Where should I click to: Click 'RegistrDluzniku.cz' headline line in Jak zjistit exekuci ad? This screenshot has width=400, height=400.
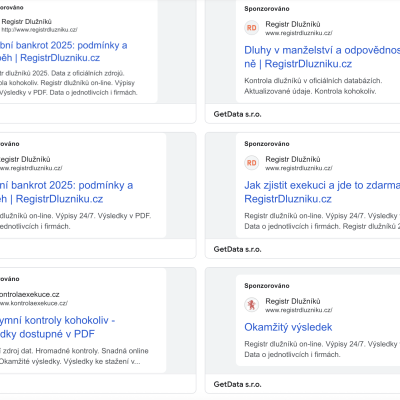(x=288, y=199)
